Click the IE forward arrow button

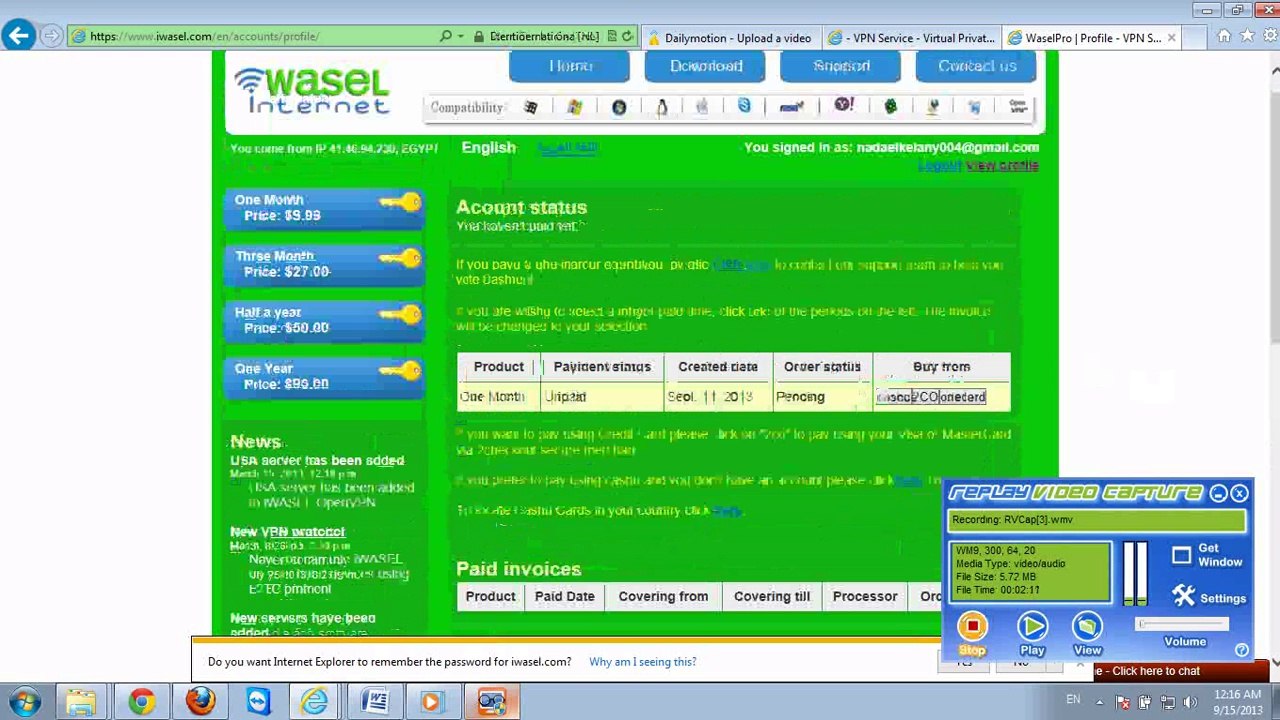[50, 36]
